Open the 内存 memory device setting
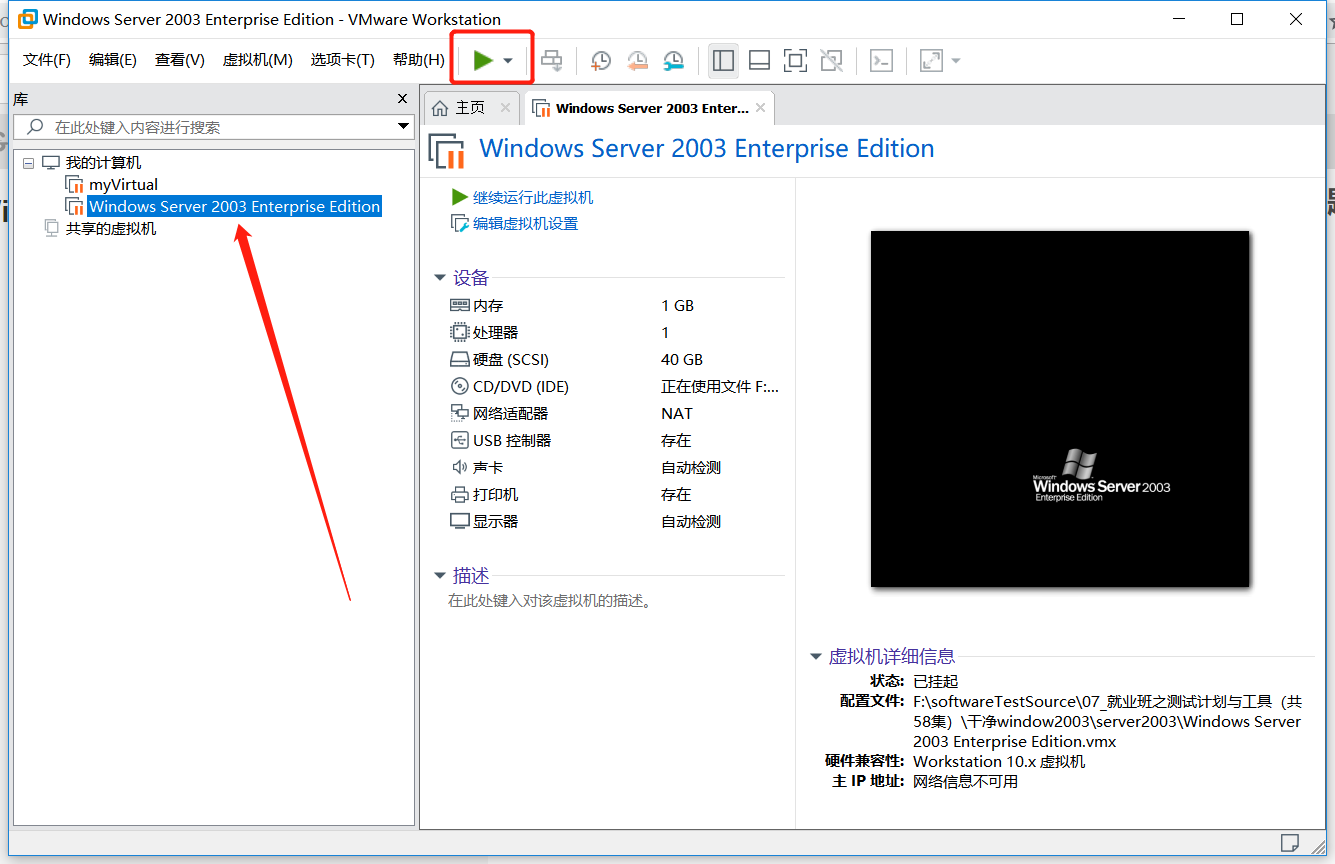Image resolution: width=1335 pixels, height=864 pixels. pyautogui.click(x=488, y=306)
